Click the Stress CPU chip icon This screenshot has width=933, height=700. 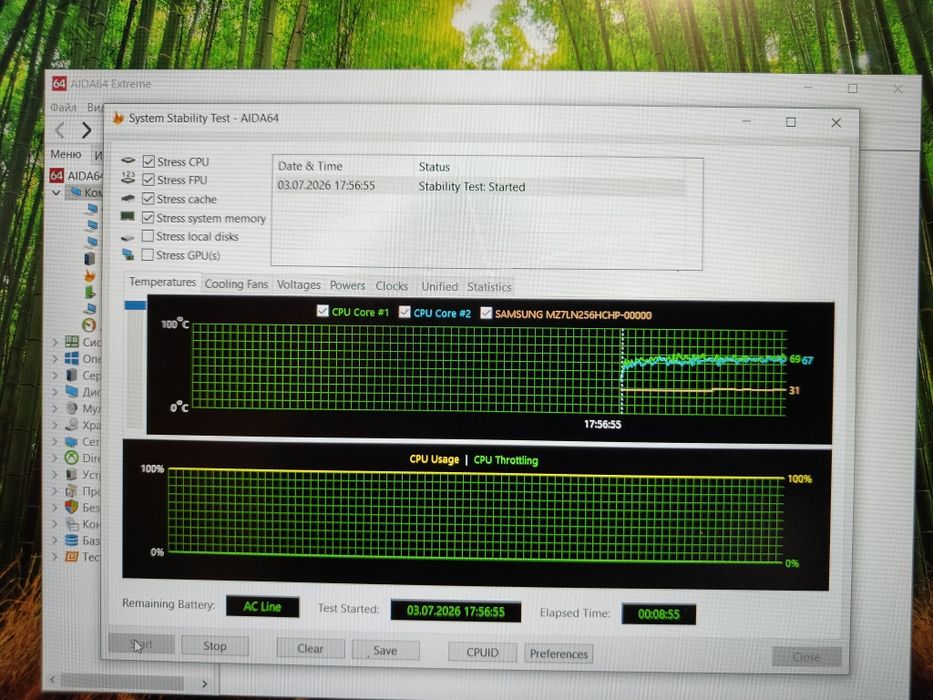[x=128, y=161]
